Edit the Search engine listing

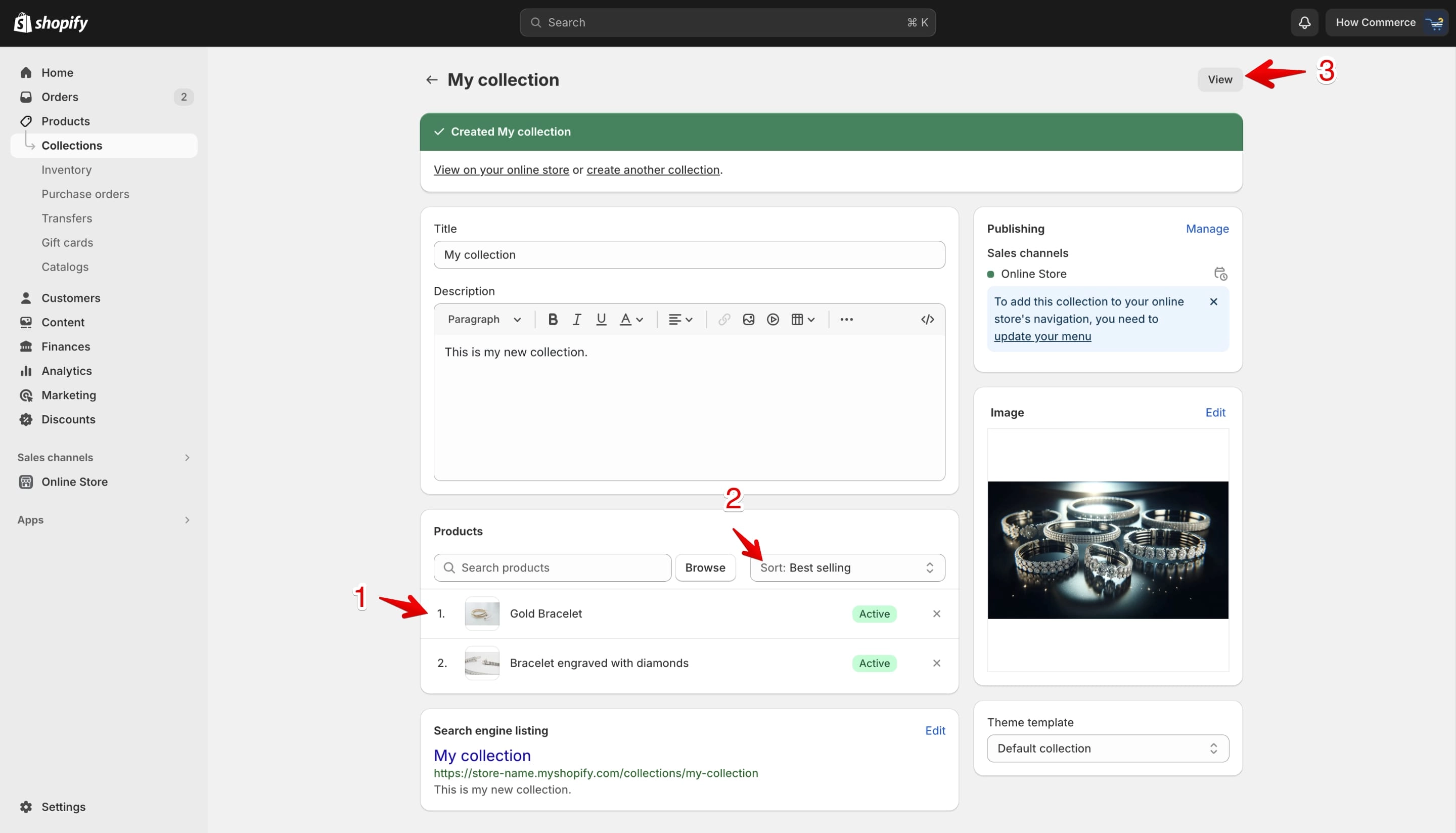tap(935, 731)
